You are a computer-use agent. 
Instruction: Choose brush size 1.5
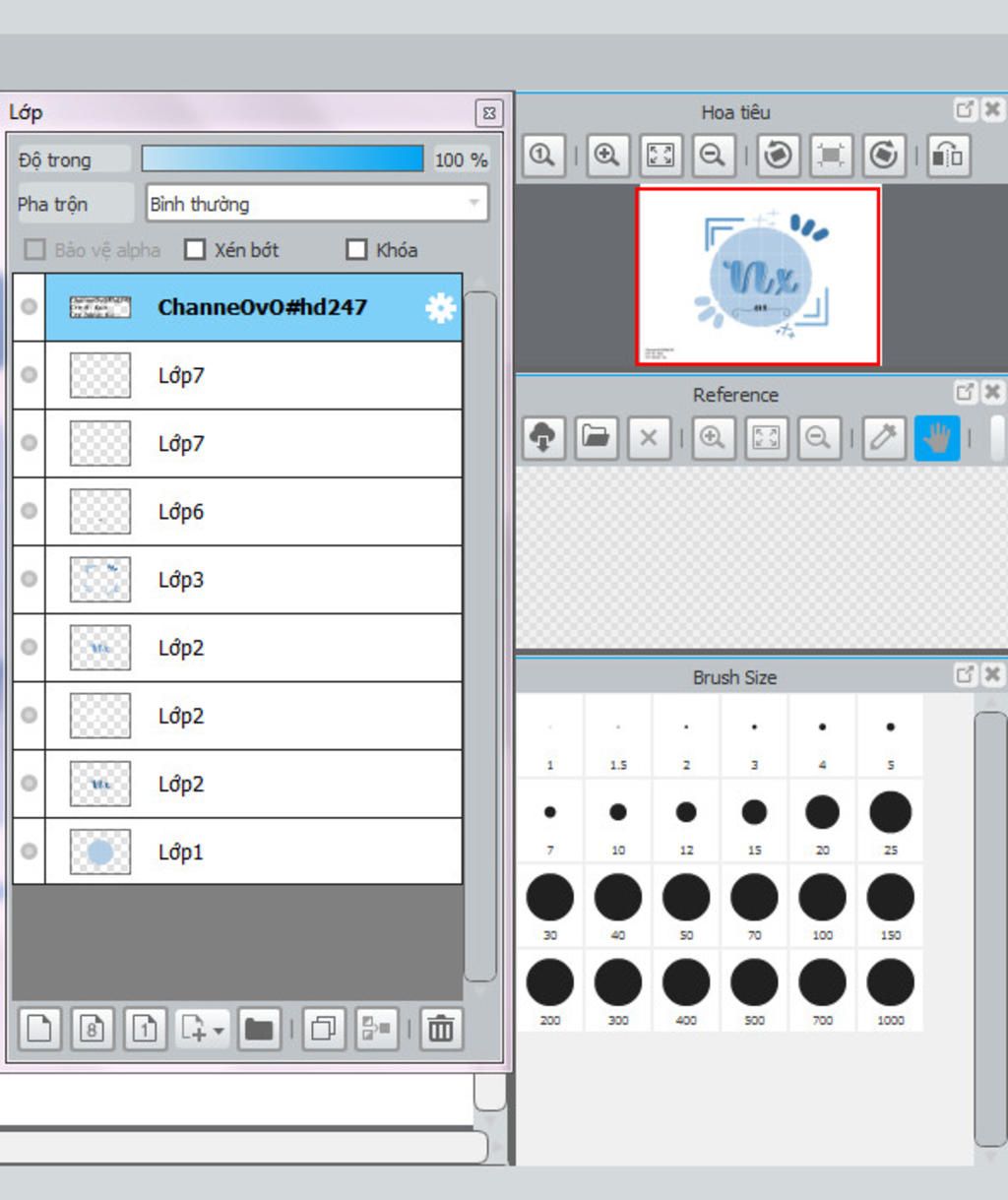pos(618,736)
